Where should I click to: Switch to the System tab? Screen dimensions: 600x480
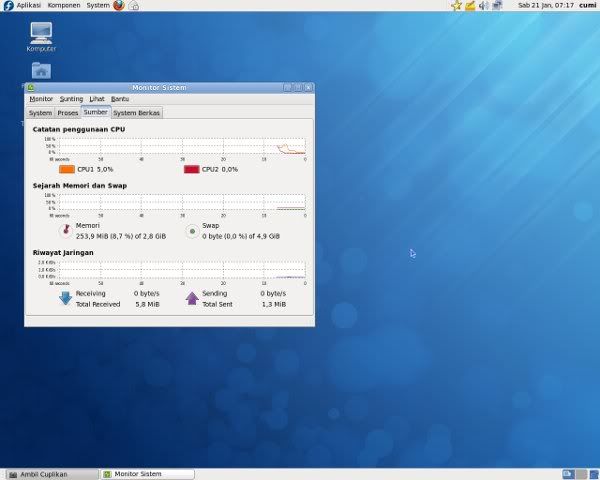coord(40,113)
